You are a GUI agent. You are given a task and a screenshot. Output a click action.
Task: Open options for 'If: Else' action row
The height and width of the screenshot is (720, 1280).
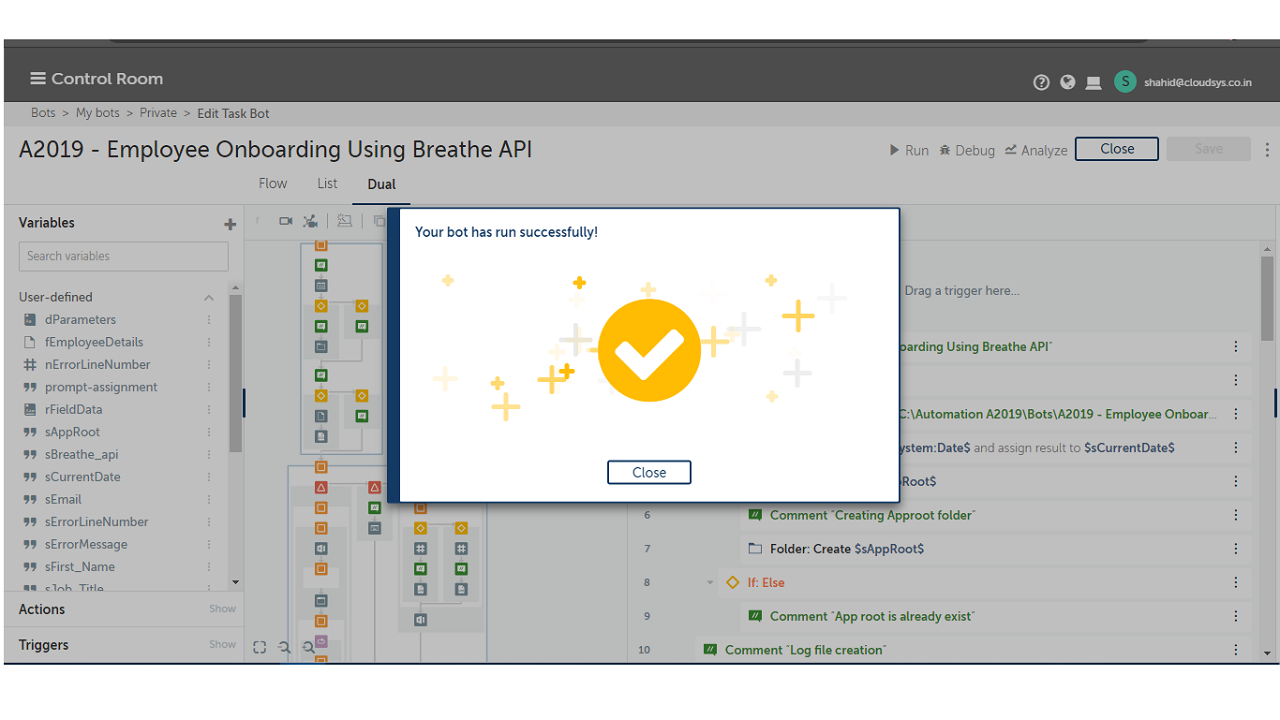pyautogui.click(x=1236, y=583)
